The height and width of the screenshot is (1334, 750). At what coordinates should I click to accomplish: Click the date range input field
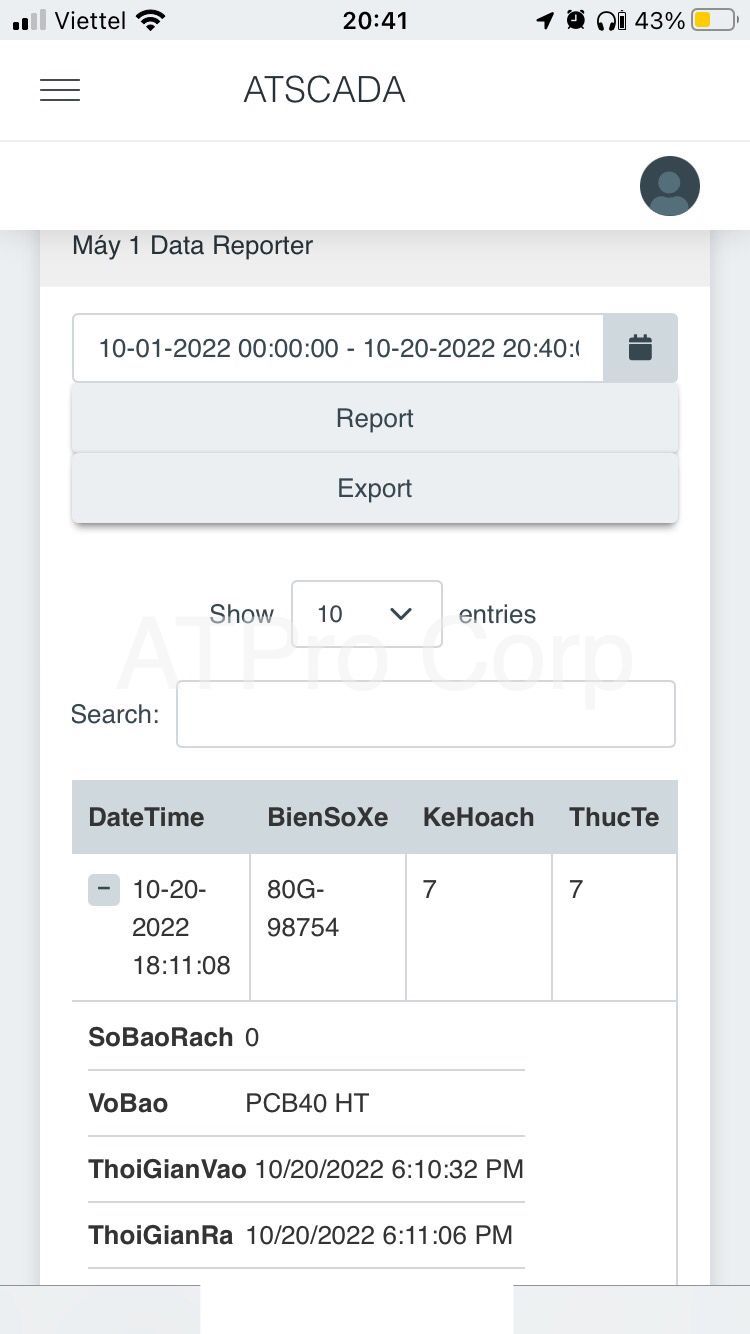point(338,348)
